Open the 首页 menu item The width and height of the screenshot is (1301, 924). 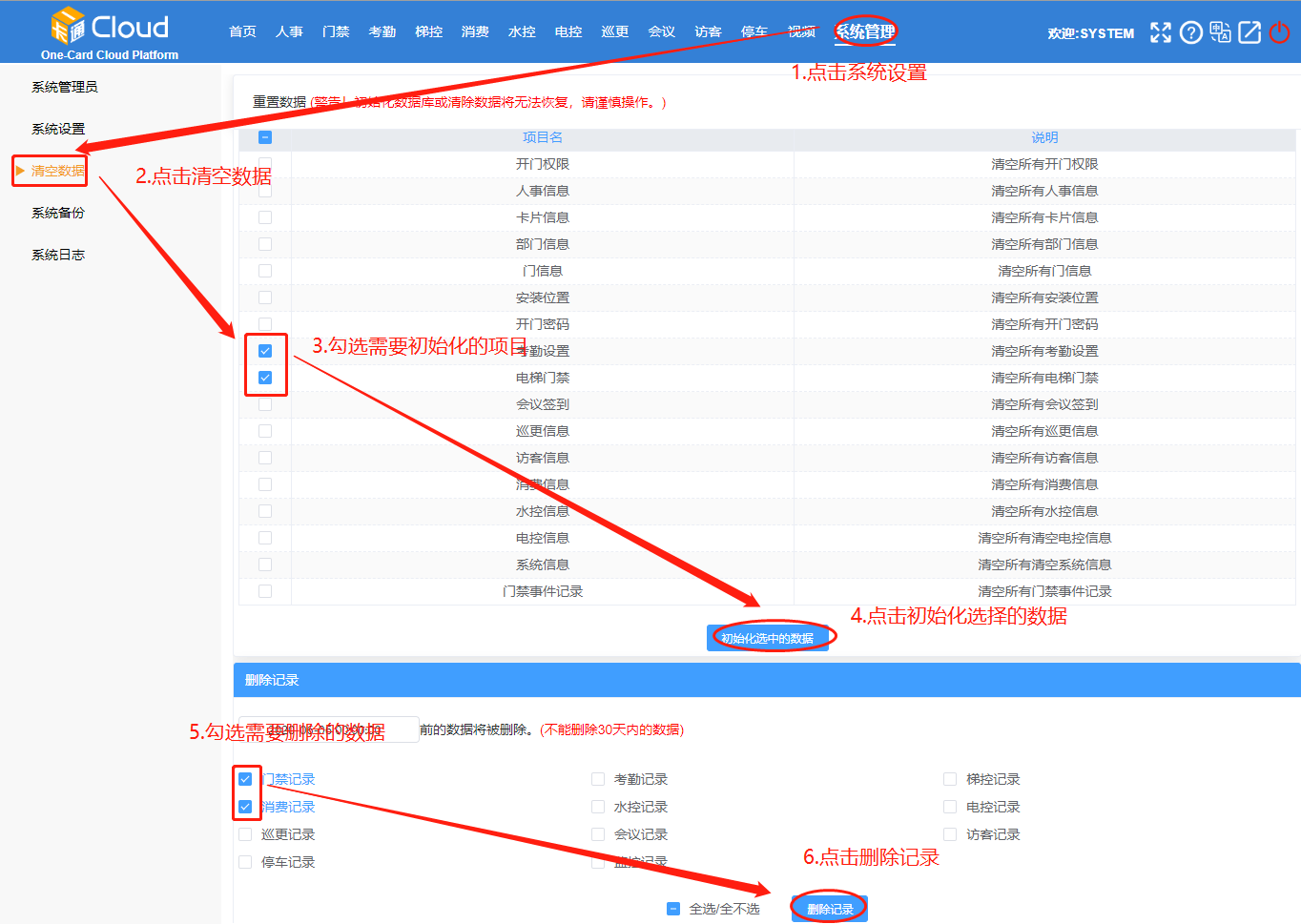click(241, 31)
